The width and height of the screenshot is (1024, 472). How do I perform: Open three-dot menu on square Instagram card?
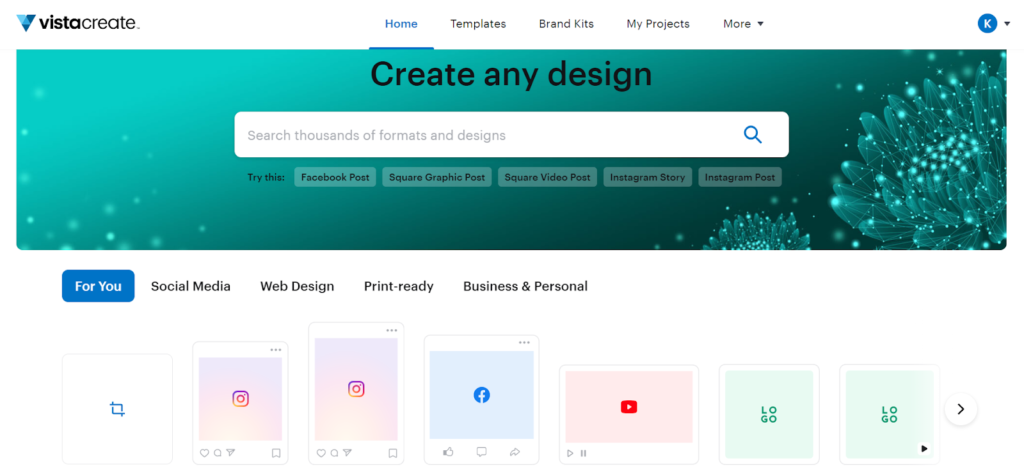tap(276, 350)
